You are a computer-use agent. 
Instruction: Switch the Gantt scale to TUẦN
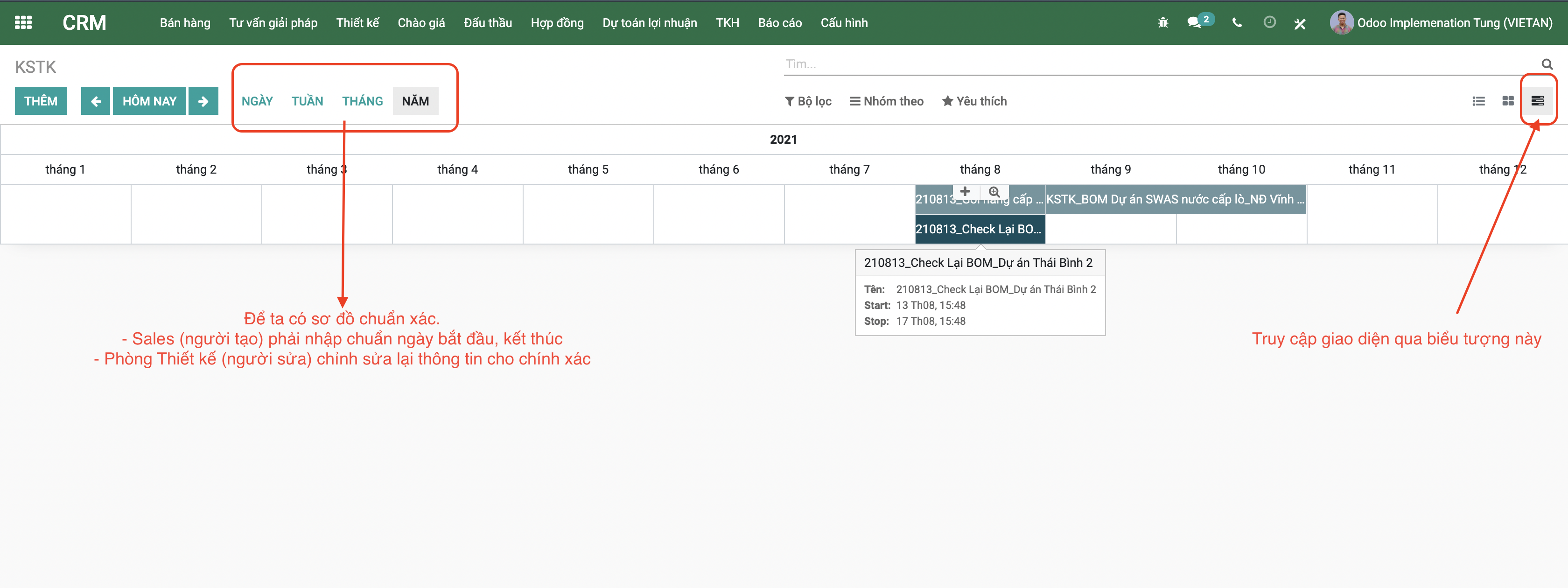click(x=308, y=101)
